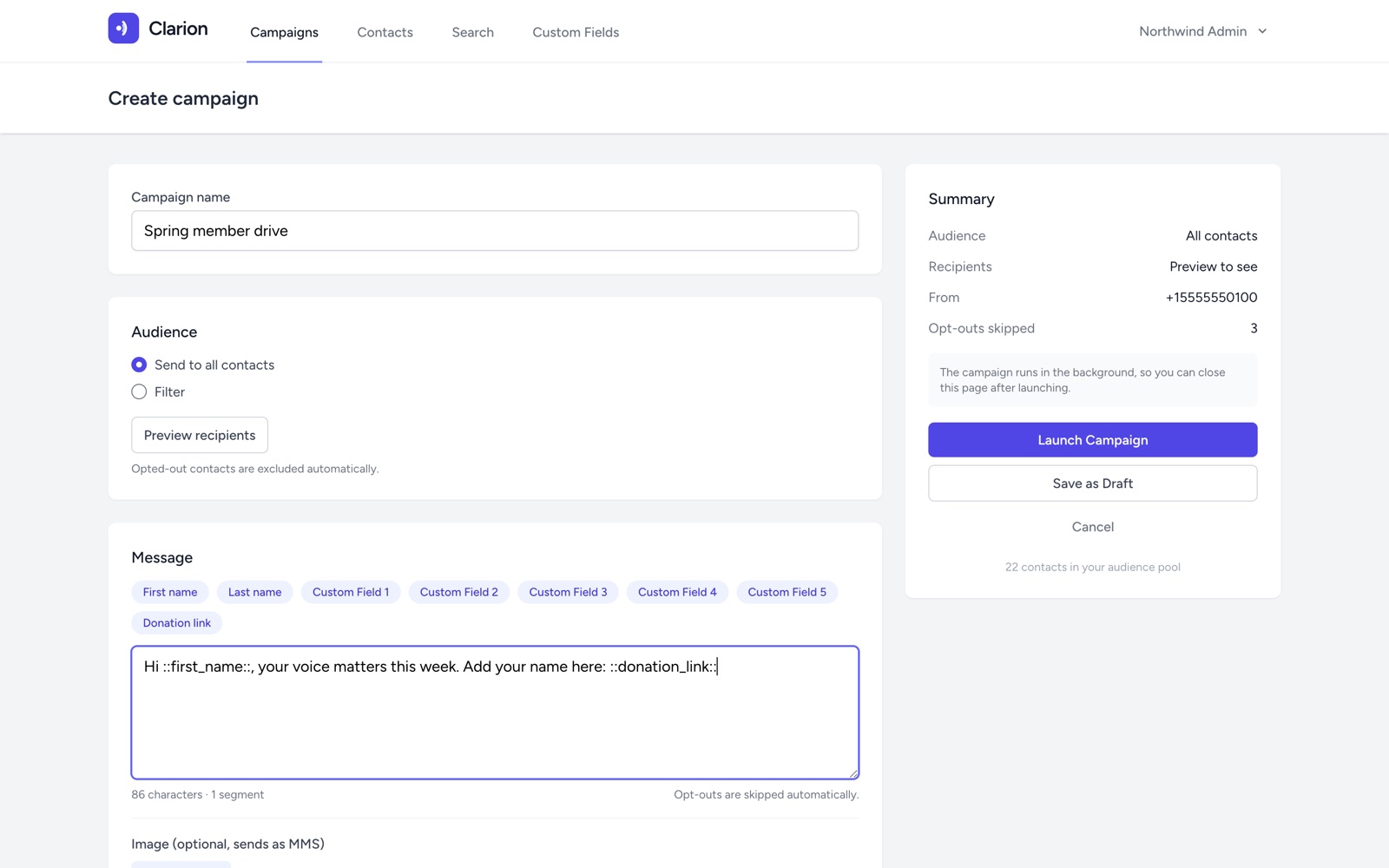Screen dimensions: 1389x868
Task: Insert the First name merge tag
Action: pyautogui.click(x=170, y=592)
